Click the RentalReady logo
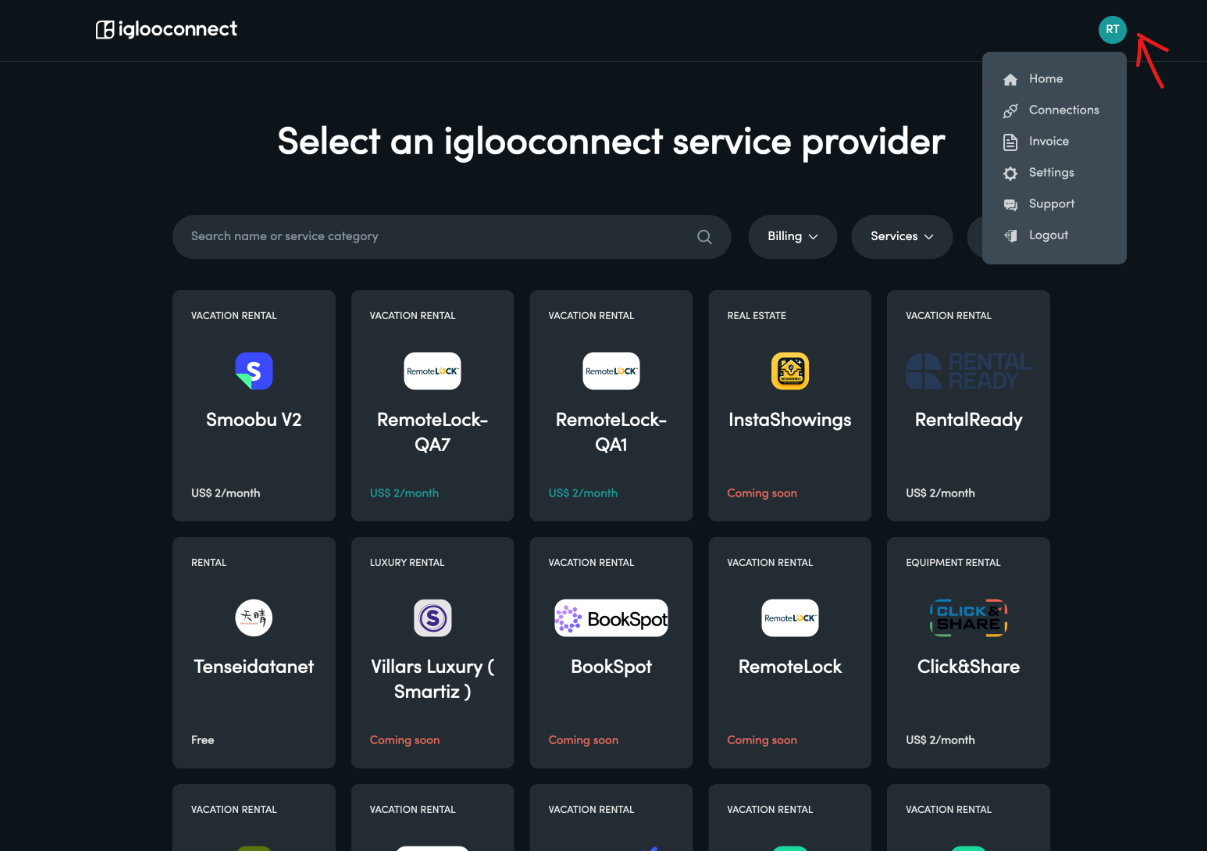Screen dimensions: 1207x851 tap(968, 371)
